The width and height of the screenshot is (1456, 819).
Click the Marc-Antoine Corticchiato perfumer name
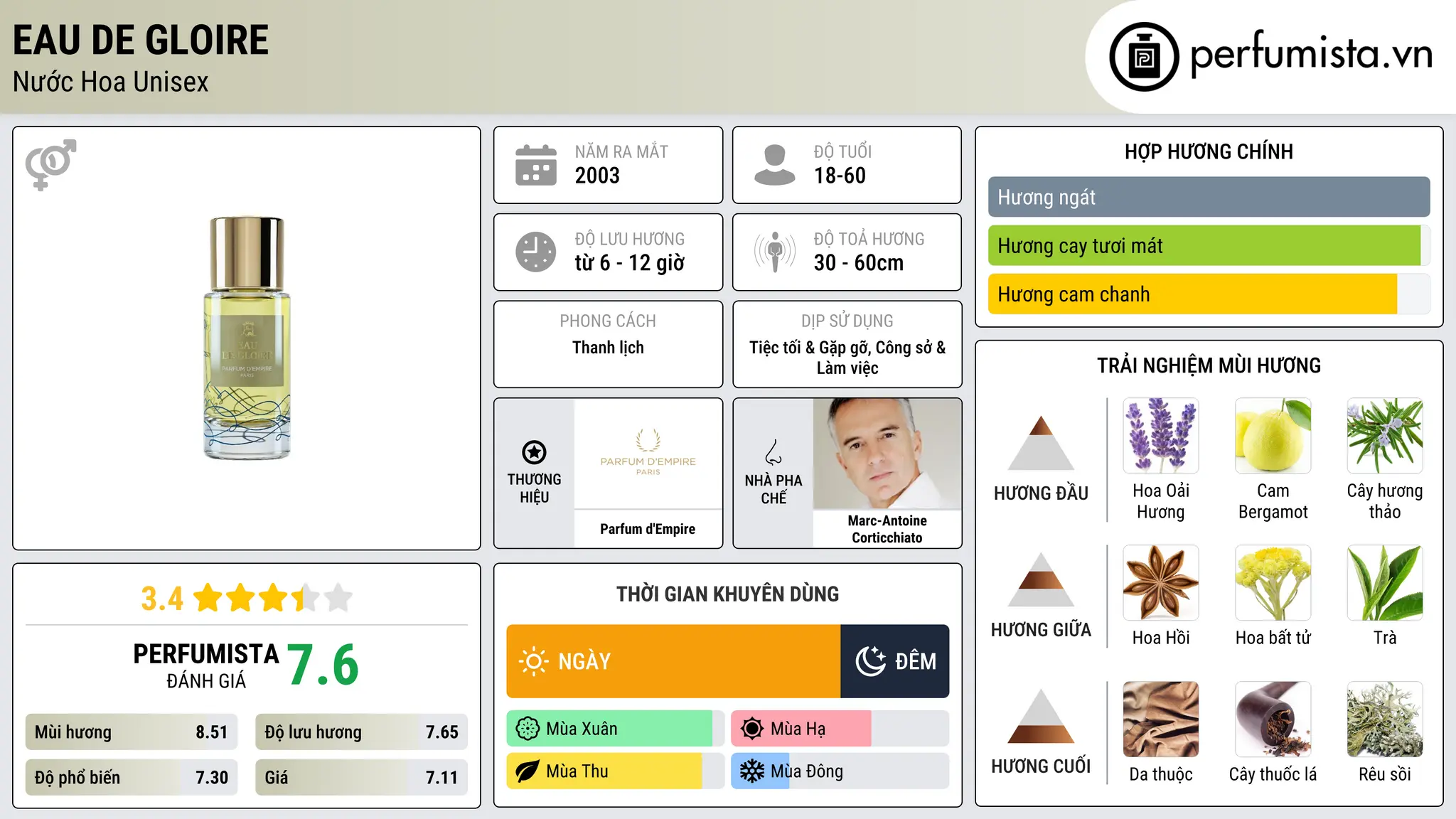887,529
